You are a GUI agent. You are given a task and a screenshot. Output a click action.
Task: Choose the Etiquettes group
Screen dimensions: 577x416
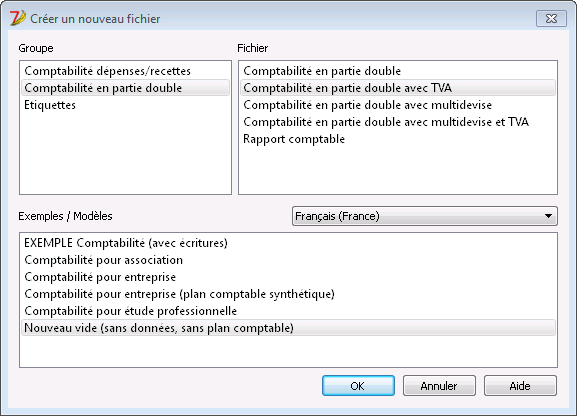125,105
